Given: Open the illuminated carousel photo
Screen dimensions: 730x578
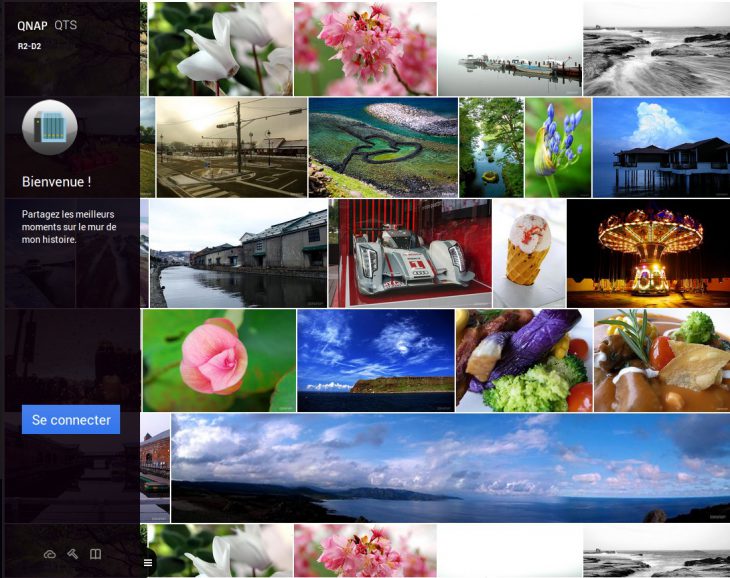Looking at the screenshot, I should pos(648,253).
